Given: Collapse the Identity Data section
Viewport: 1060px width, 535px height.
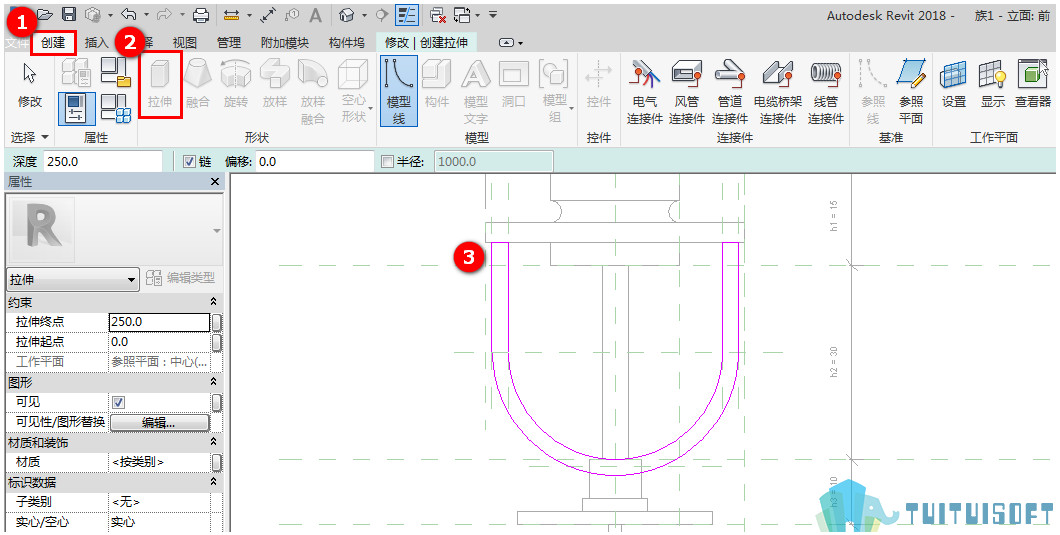Looking at the screenshot, I should [x=214, y=482].
